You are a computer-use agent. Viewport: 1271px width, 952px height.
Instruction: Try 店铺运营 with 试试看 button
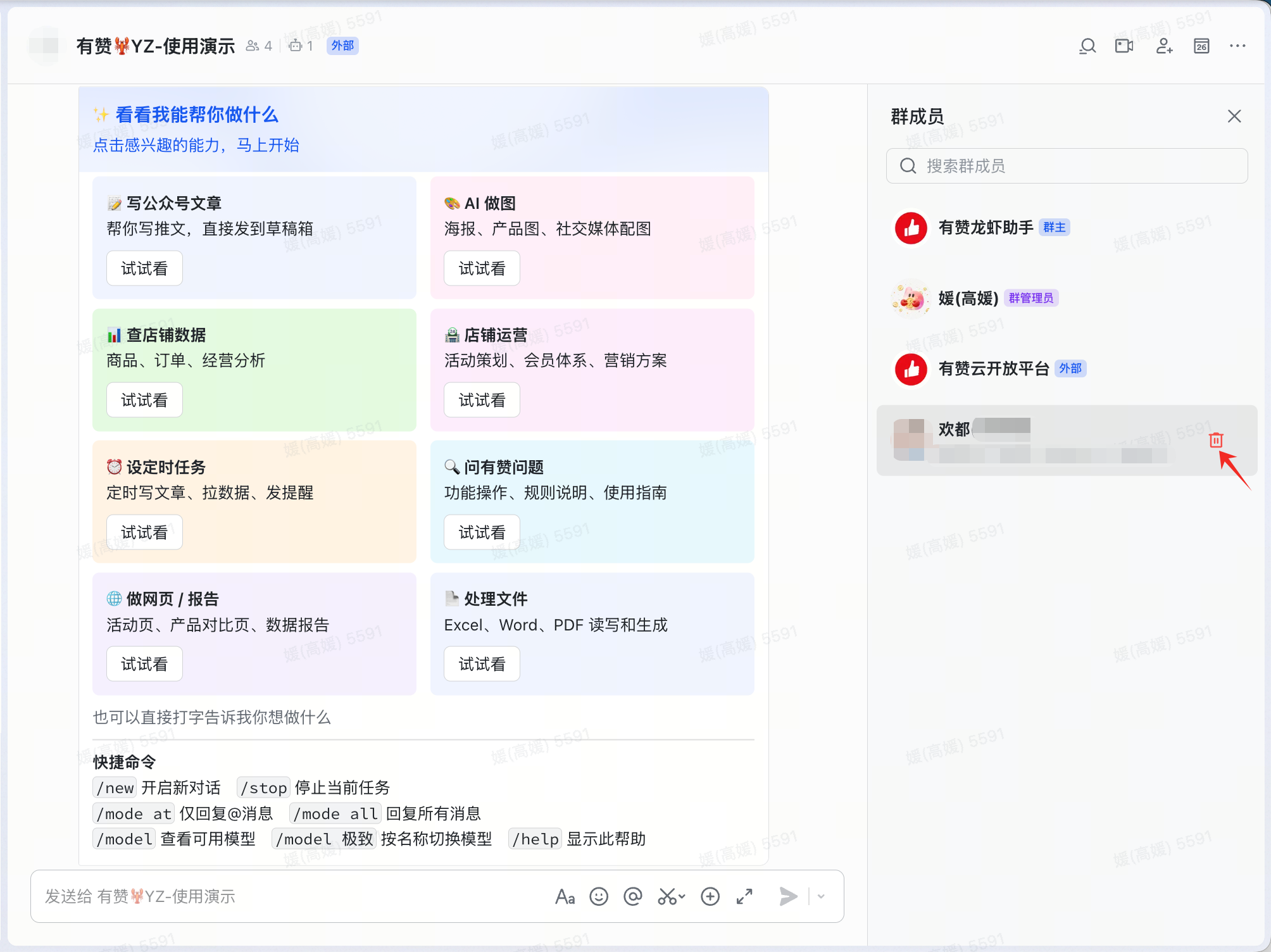click(482, 400)
